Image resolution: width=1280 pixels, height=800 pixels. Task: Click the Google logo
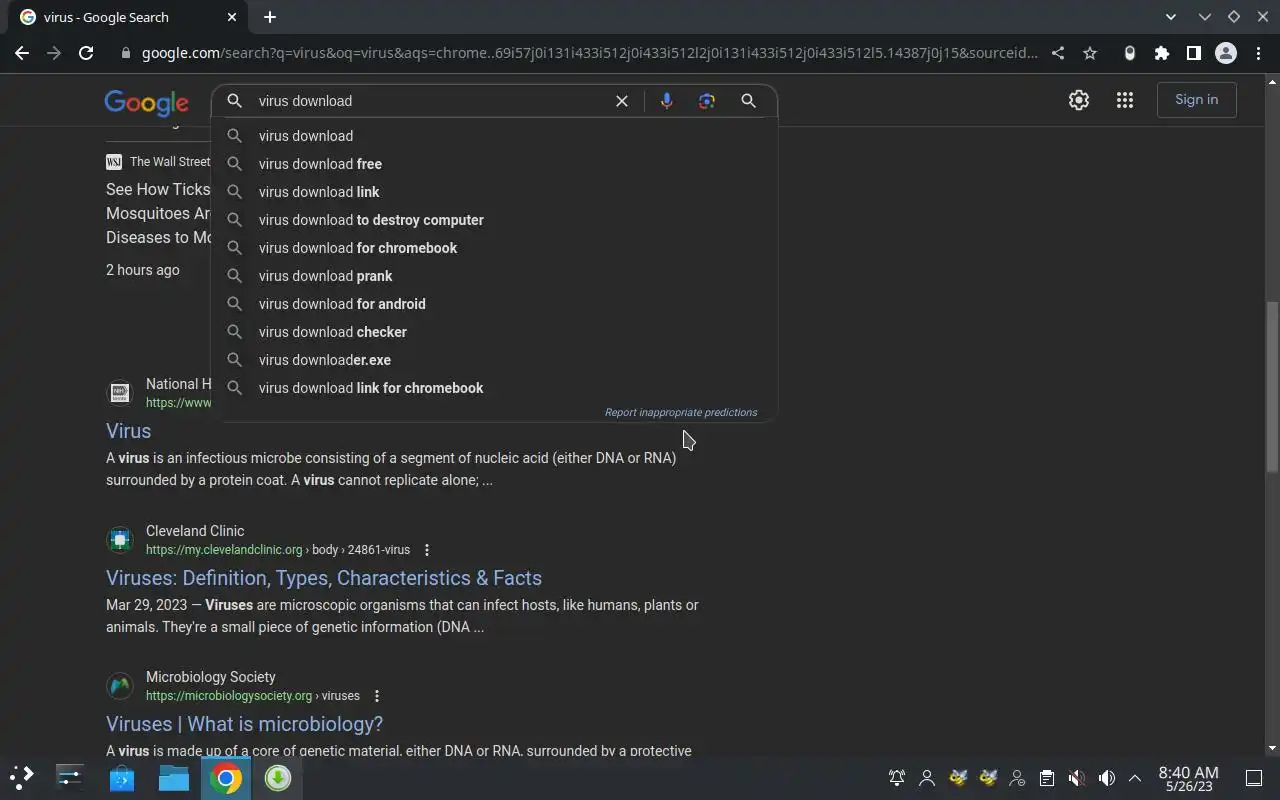(146, 102)
